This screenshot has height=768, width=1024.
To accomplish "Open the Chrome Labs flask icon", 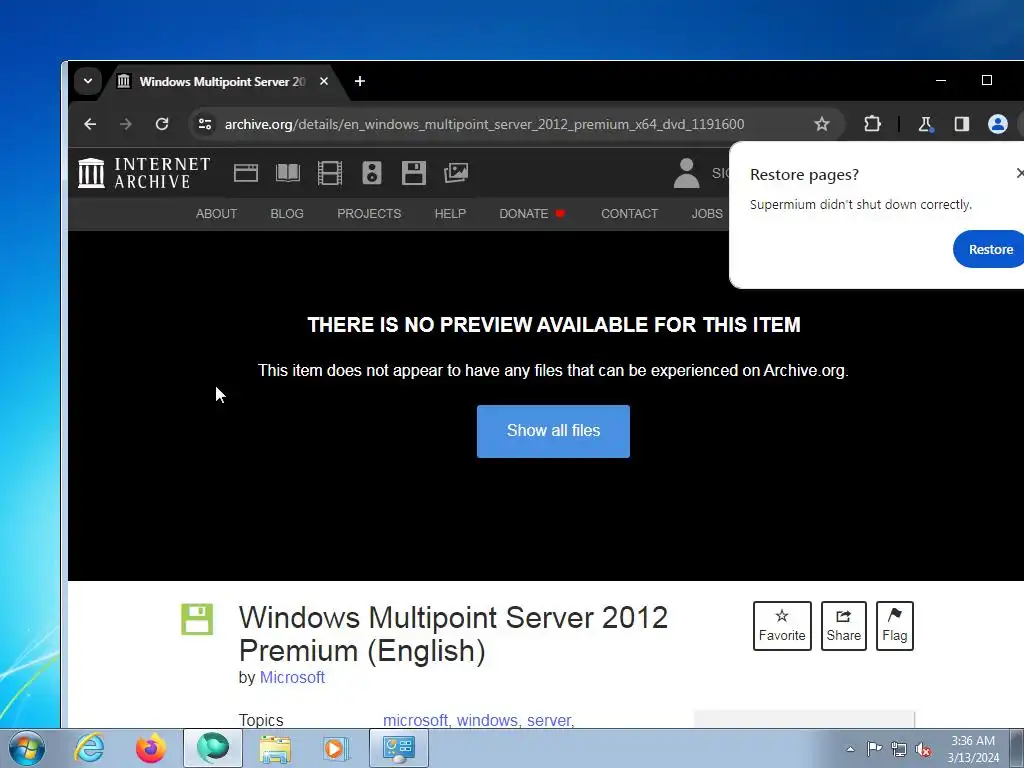I will [x=925, y=124].
